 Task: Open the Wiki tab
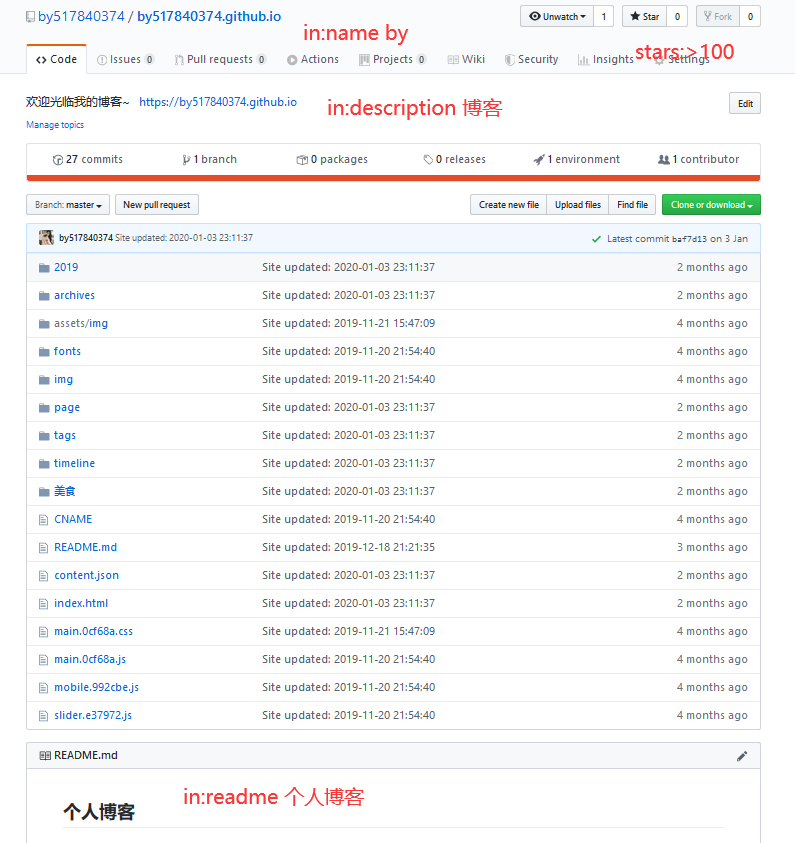(466, 59)
